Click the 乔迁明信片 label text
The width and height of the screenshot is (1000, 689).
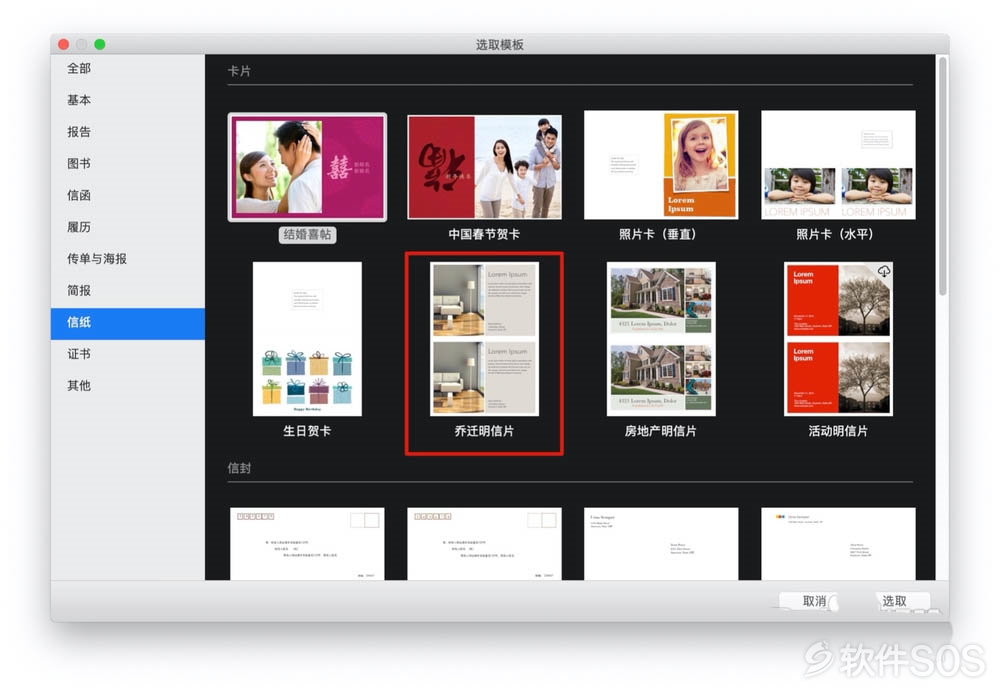pyautogui.click(x=484, y=431)
